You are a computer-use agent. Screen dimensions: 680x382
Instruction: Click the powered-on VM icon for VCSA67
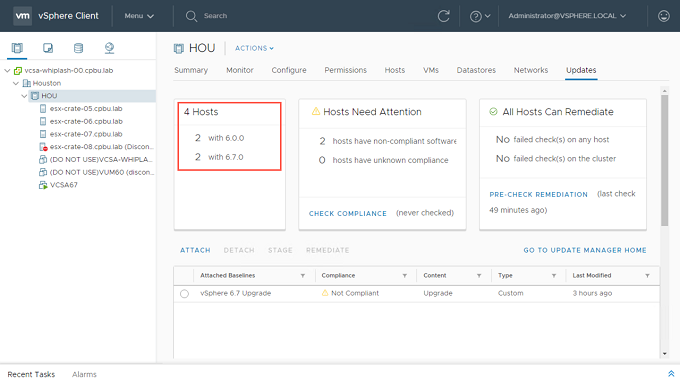point(43,185)
